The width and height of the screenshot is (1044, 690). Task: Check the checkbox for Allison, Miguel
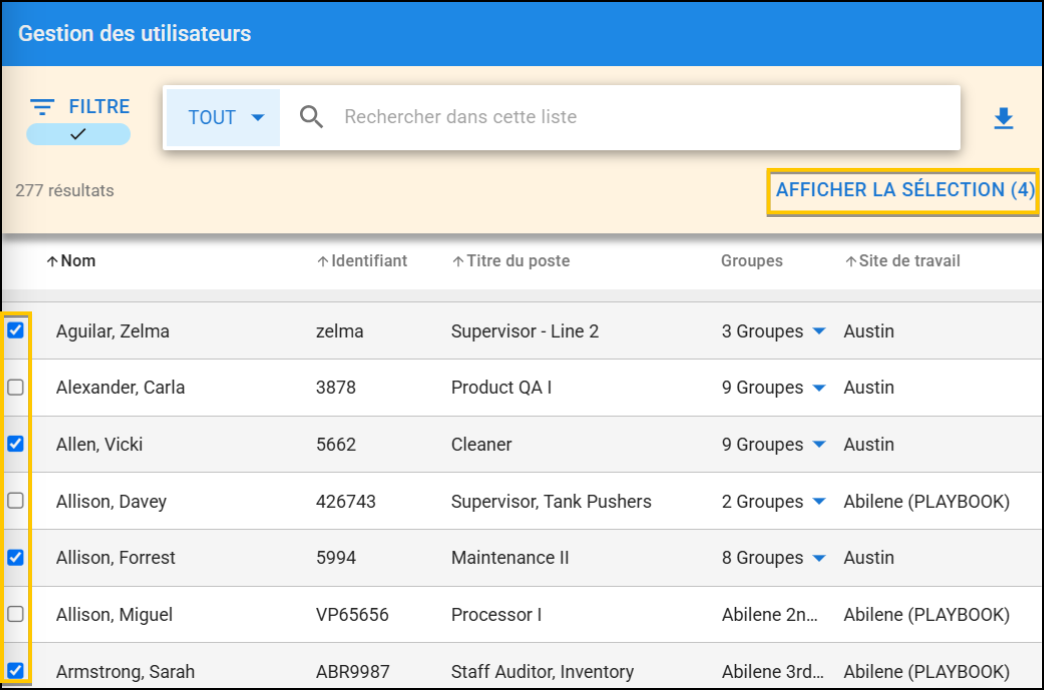[15, 614]
